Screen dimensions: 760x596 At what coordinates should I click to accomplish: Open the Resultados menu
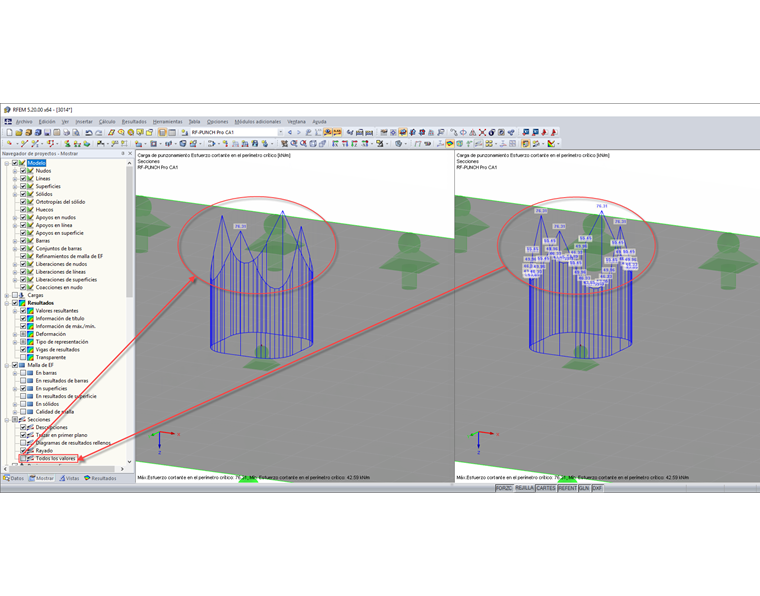coord(134,122)
